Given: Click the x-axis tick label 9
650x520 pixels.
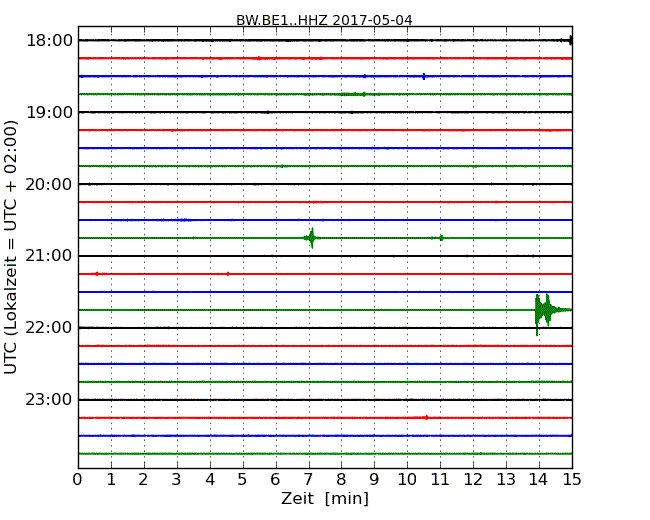Looking at the screenshot, I should click(x=374, y=479).
